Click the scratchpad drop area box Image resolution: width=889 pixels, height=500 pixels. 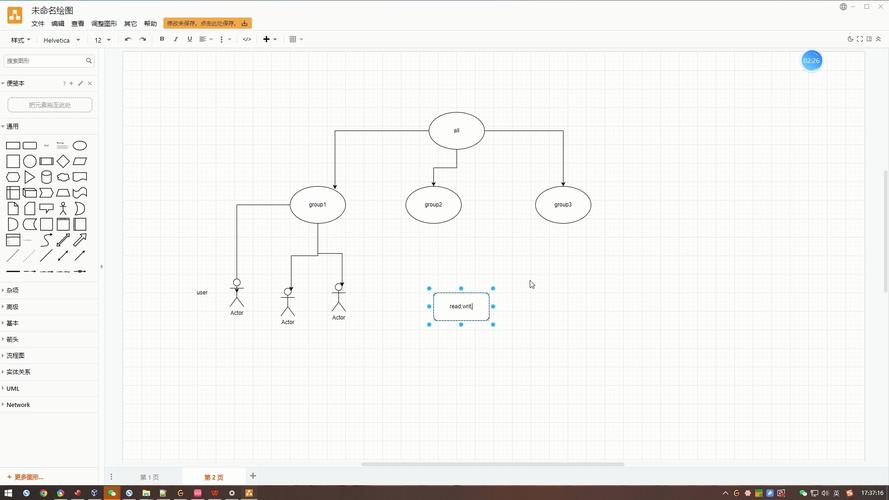pos(50,105)
